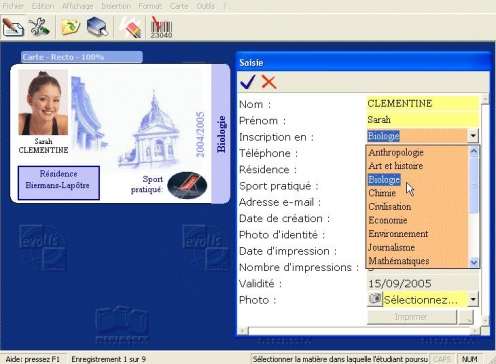Click the student photo on the card

43,102
